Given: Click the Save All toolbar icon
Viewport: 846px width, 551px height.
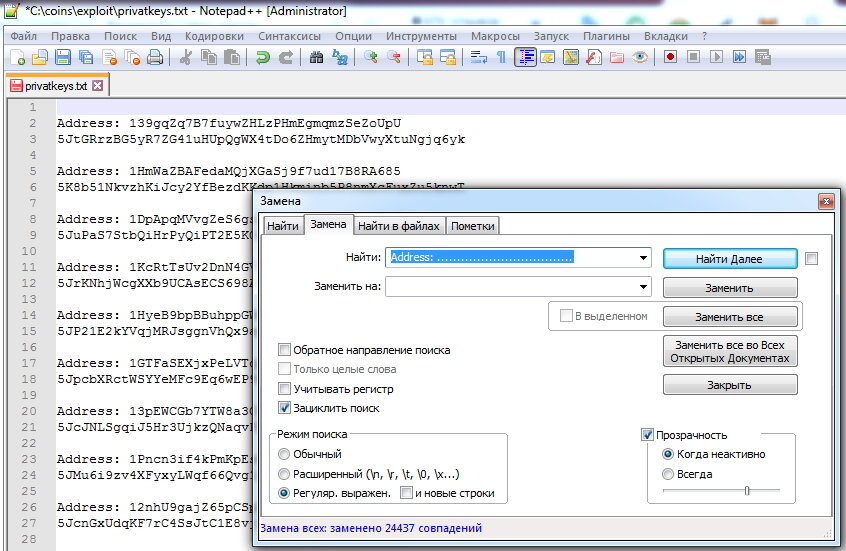Looking at the screenshot, I should pyautogui.click(x=86, y=57).
